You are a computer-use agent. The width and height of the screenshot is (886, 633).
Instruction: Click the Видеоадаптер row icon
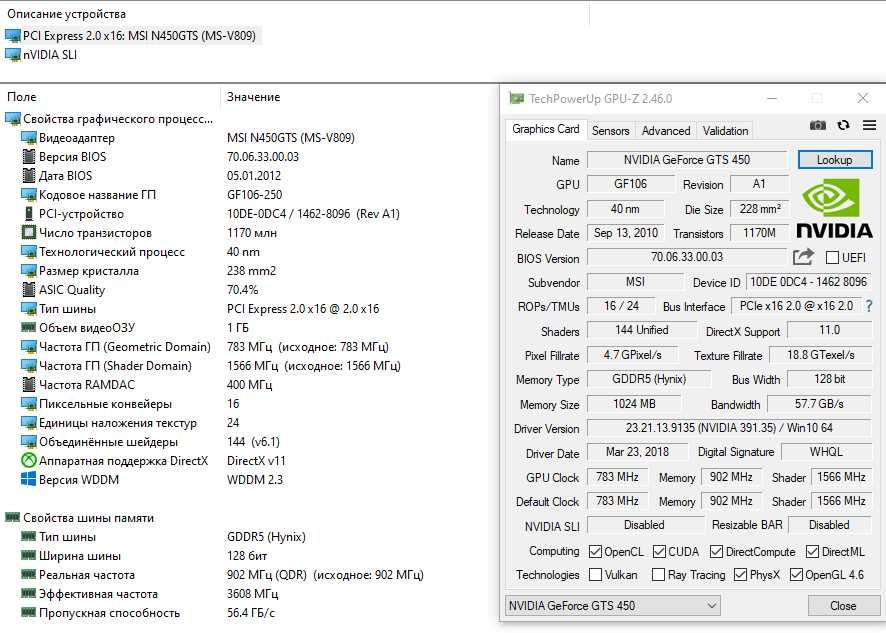(x=28, y=138)
